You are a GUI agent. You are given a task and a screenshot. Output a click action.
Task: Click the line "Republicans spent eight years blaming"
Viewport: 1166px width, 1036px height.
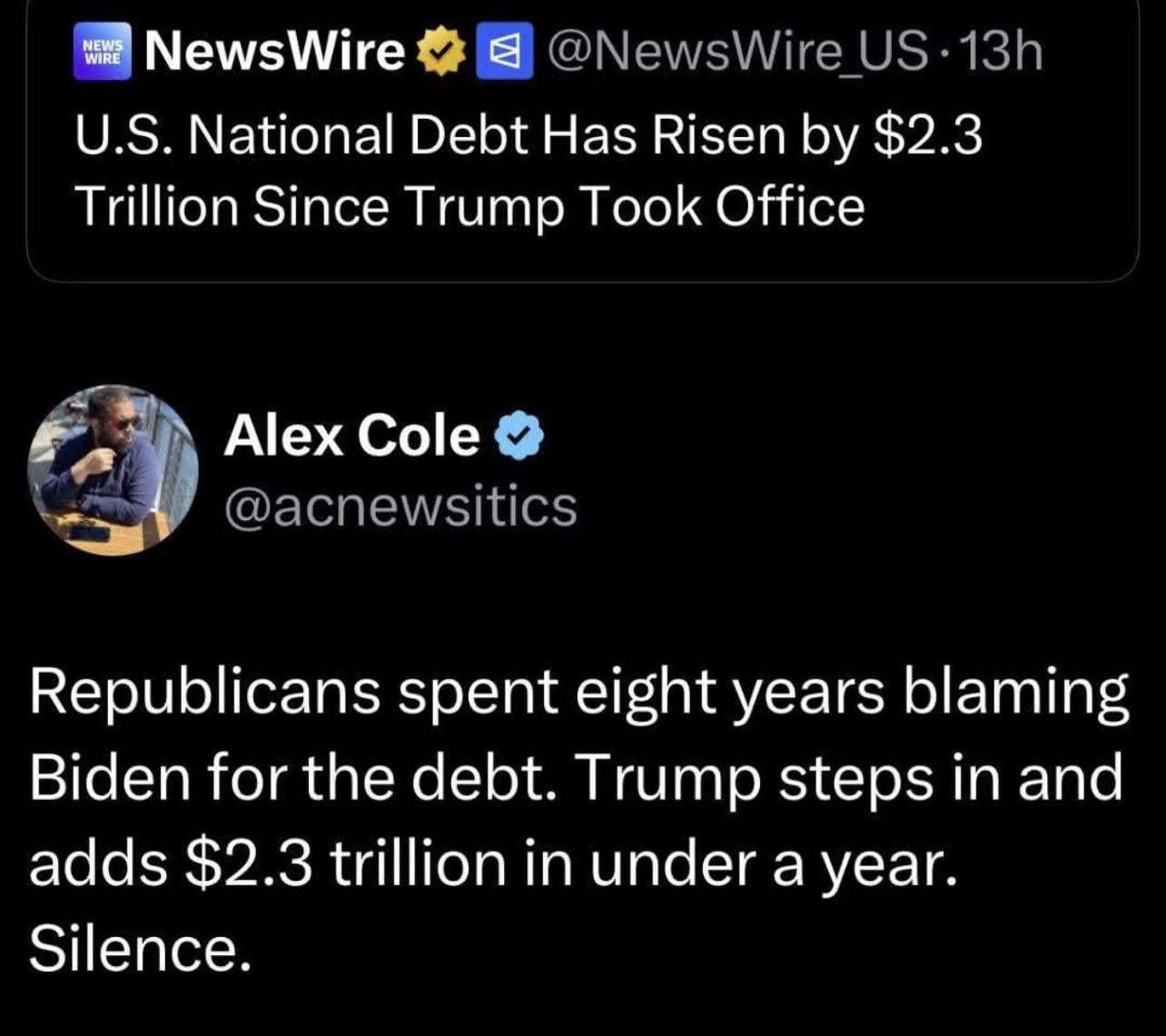point(579,692)
